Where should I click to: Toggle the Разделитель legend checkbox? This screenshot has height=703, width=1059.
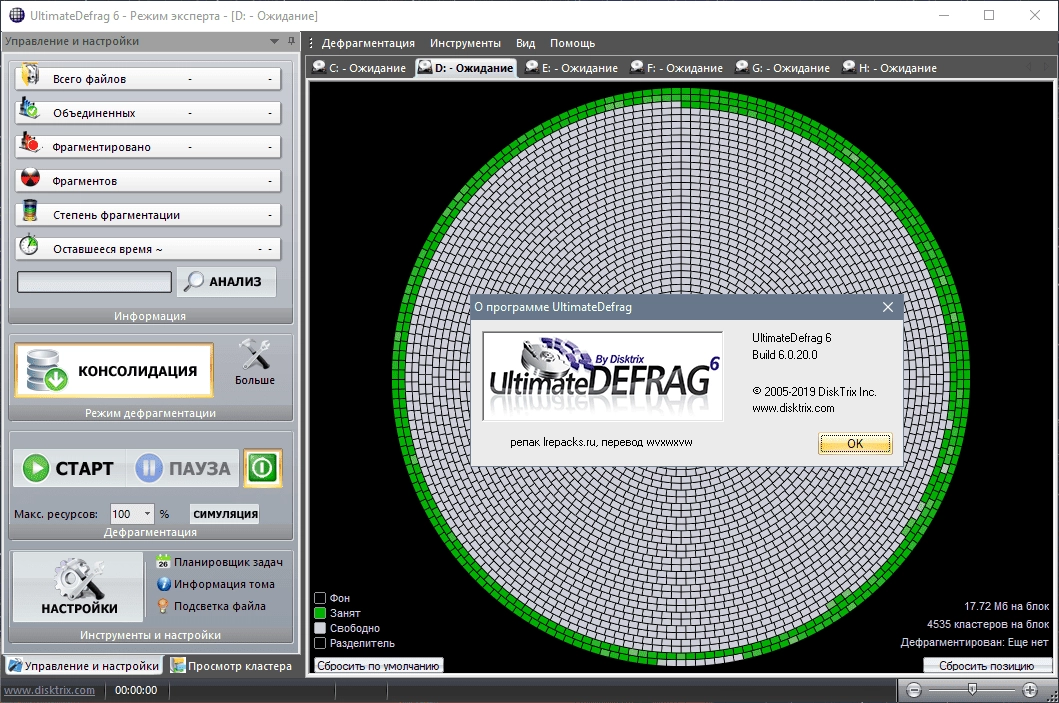320,644
